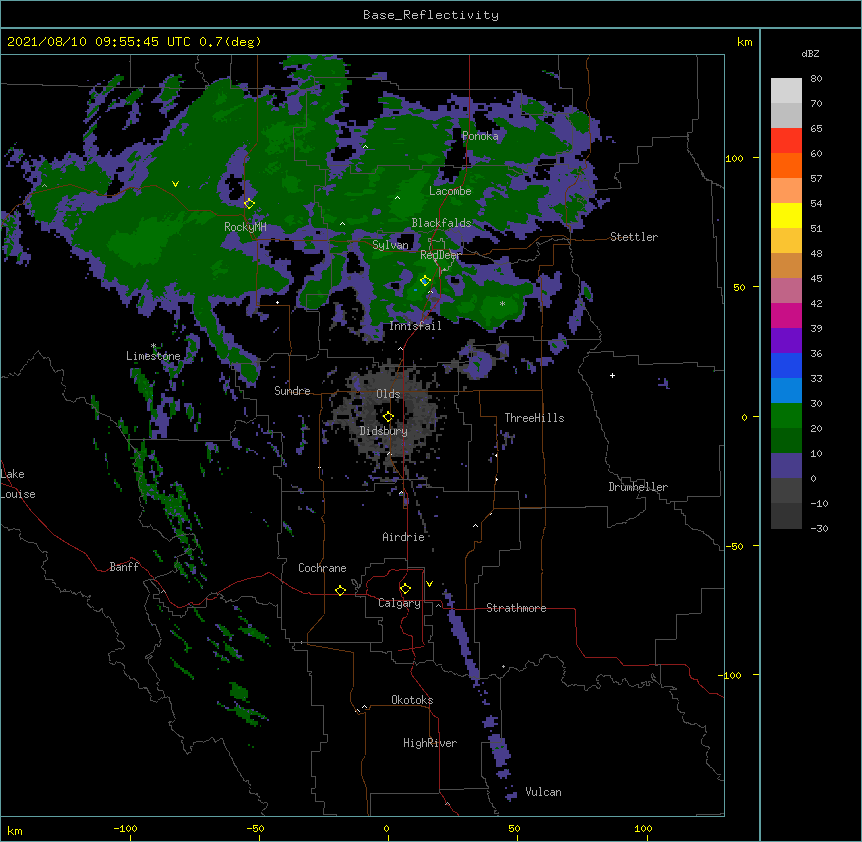Click the Didsbury town label
The height and width of the screenshot is (842, 862).
384,431
